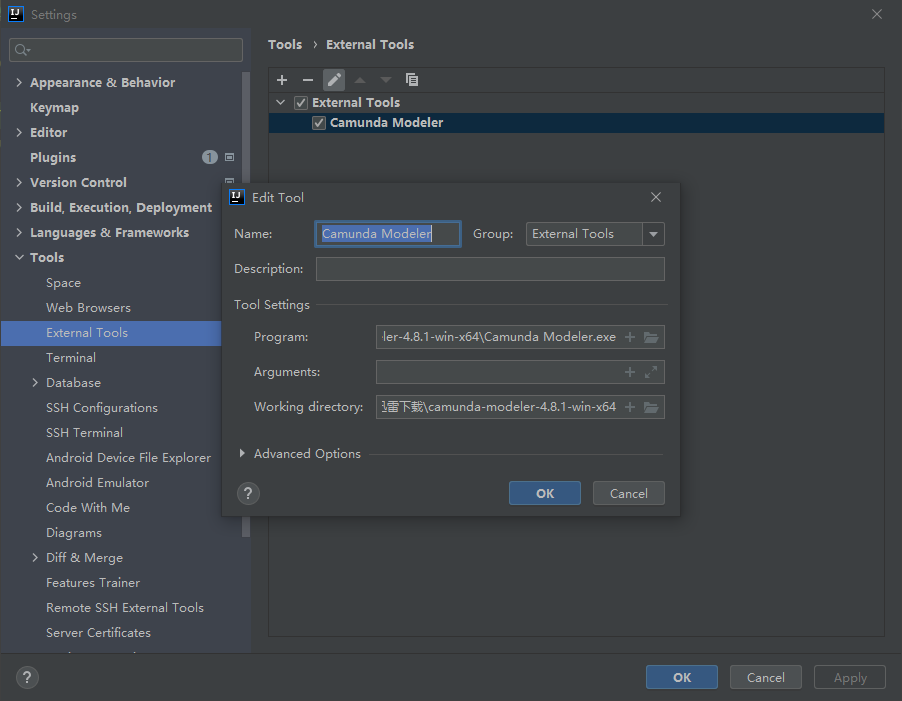Open Remote SSH External Tools settings

(x=125, y=608)
